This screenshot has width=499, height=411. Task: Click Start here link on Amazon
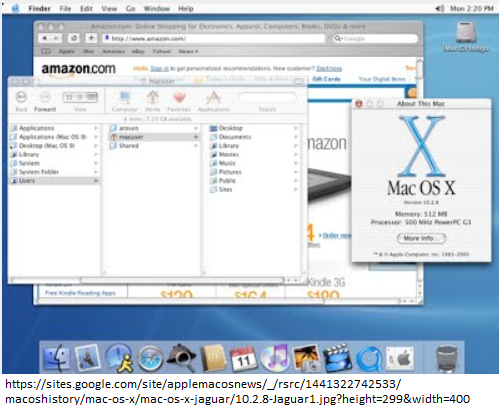329,68
